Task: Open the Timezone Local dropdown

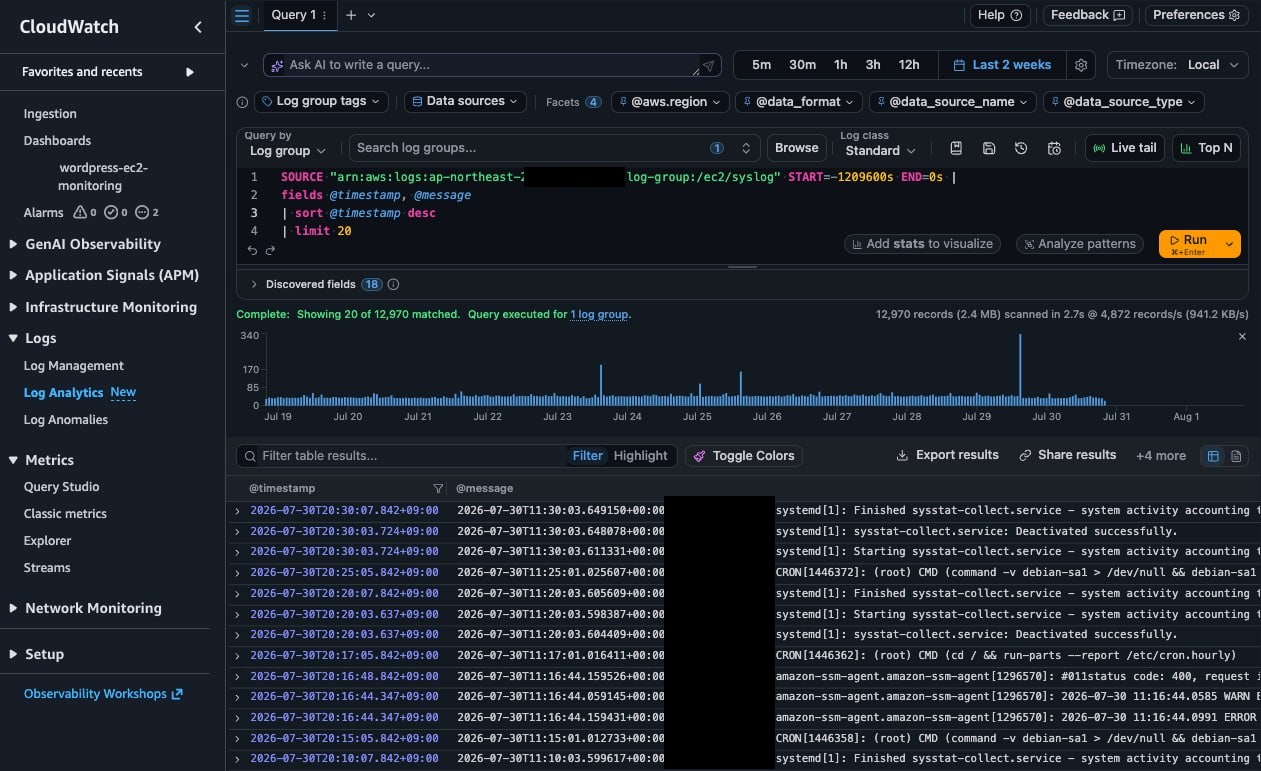Action: (x=1178, y=65)
